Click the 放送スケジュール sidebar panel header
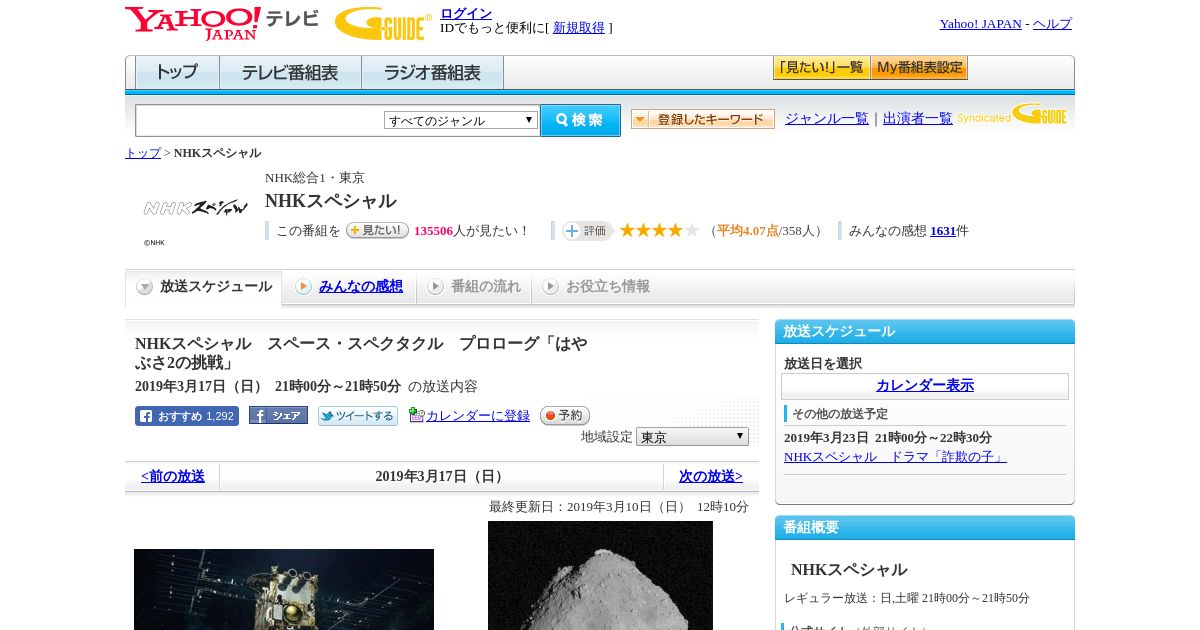This screenshot has height=630, width=1200. click(925, 332)
